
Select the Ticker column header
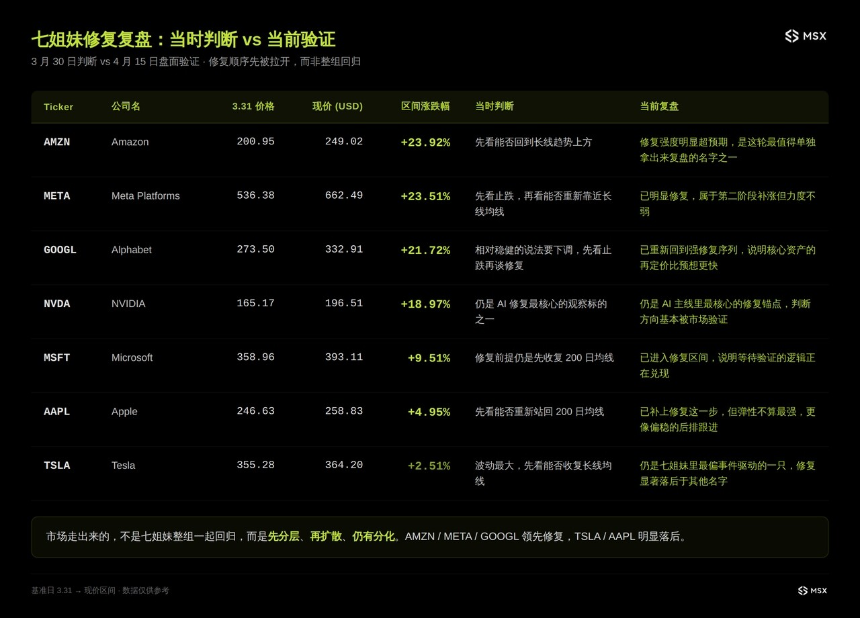[58, 107]
